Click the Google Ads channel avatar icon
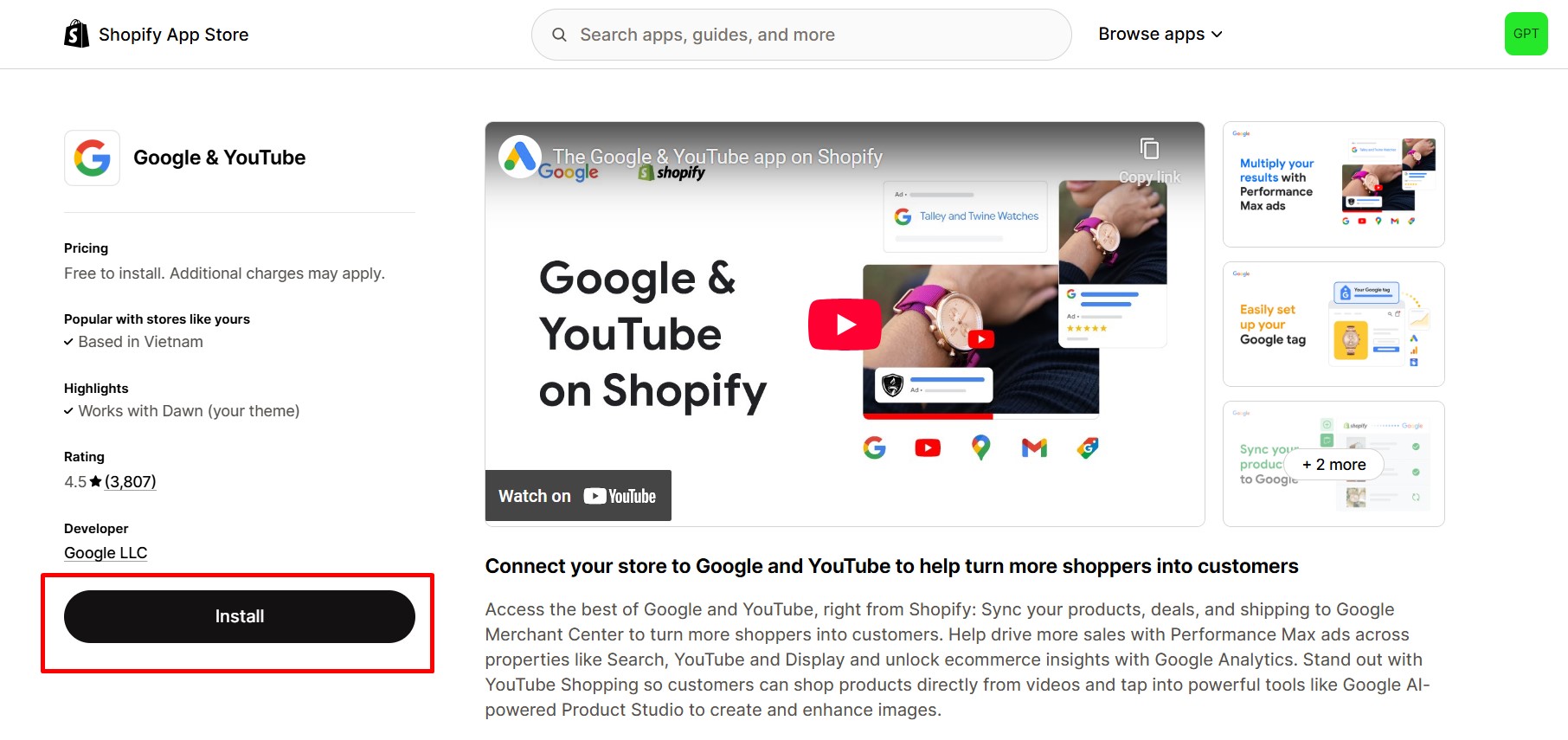Screen dimensions: 1568x740 click(520, 157)
